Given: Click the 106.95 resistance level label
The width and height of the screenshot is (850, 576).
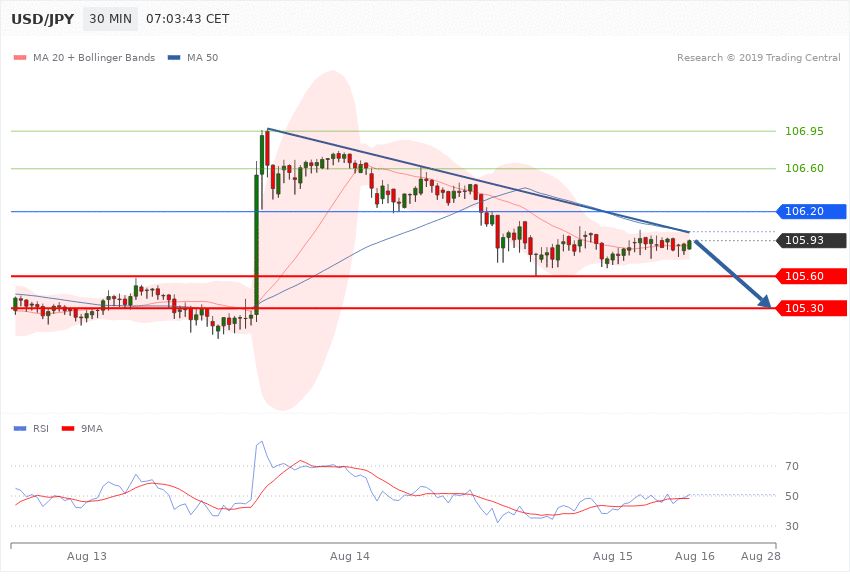Looking at the screenshot, I should 804,131.
